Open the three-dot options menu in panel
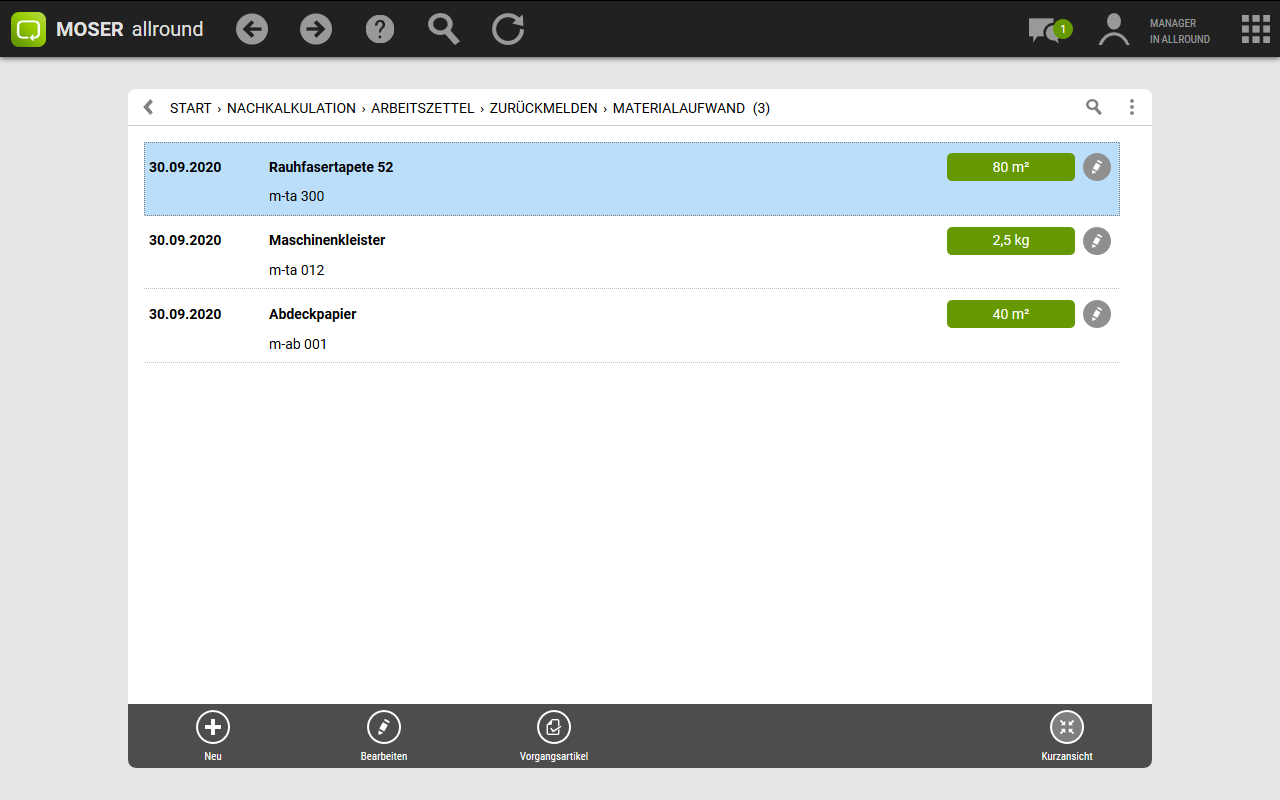This screenshot has width=1280, height=800. tap(1131, 107)
